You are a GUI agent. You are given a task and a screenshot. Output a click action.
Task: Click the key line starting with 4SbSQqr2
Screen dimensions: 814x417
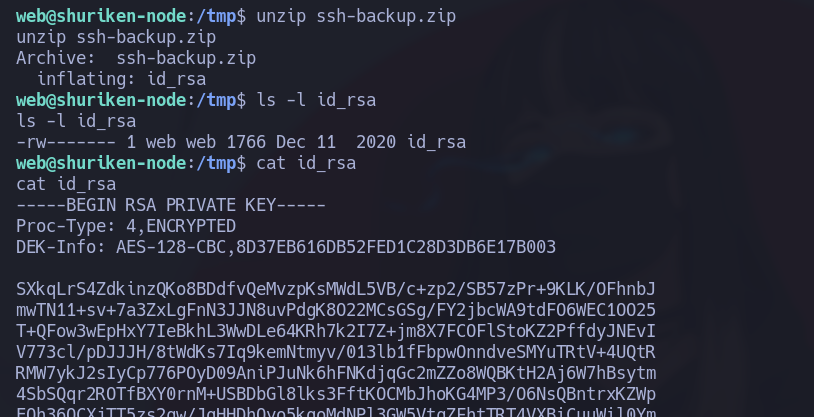tap(335, 394)
